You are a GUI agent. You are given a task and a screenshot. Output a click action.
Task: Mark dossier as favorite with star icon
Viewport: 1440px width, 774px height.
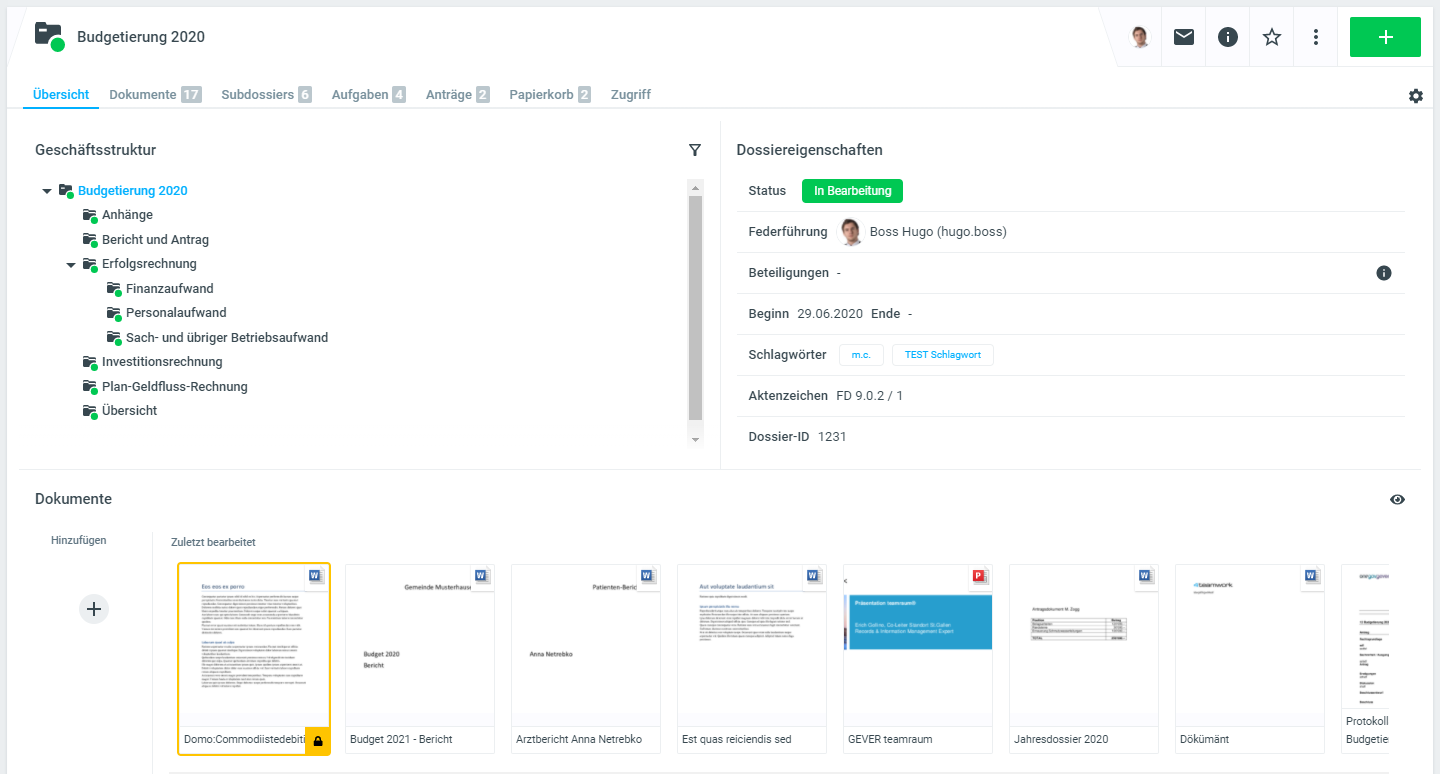coord(1272,37)
